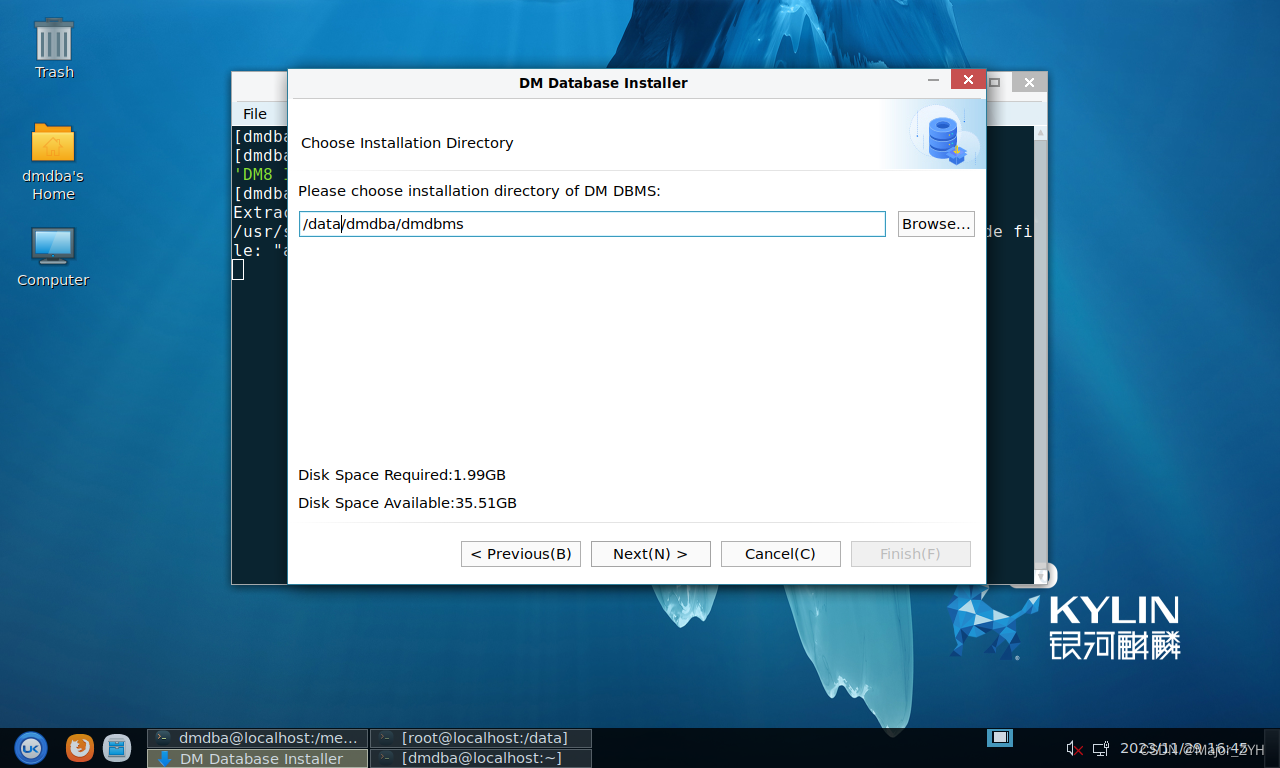Launch Firefox from the taskbar
The height and width of the screenshot is (768, 1280).
coord(80,747)
